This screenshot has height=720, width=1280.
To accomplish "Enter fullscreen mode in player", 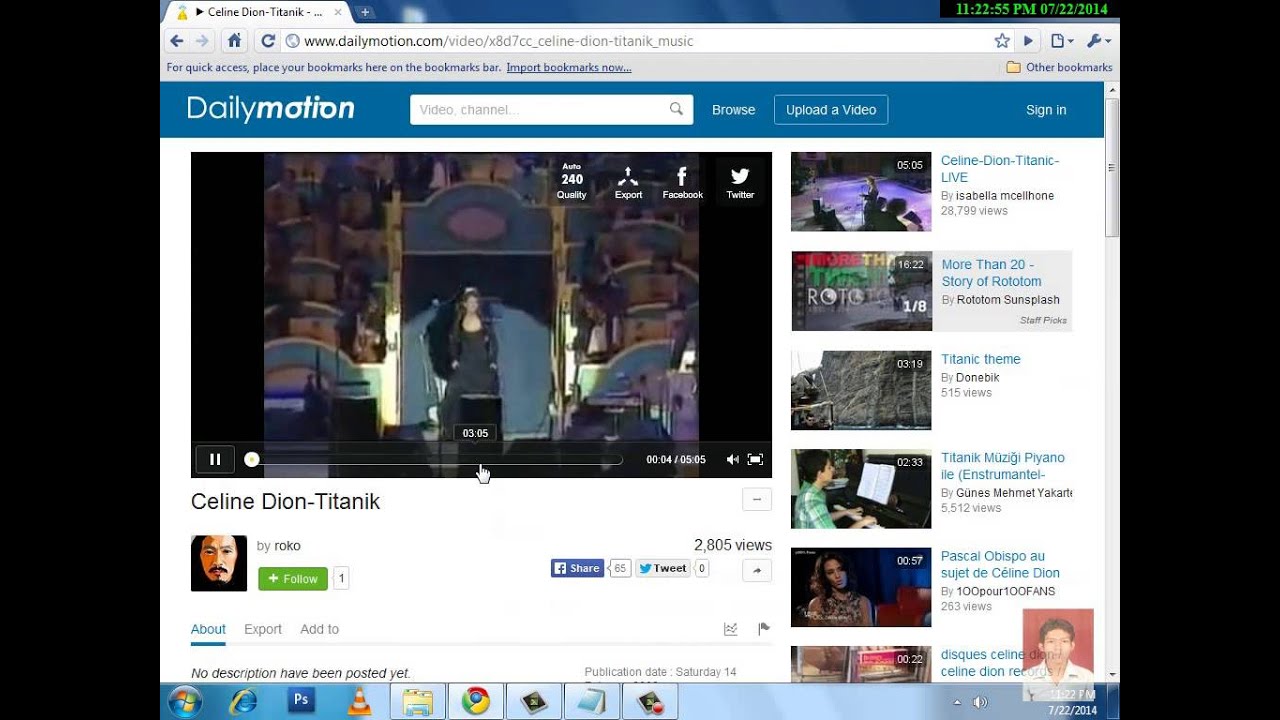I will (755, 460).
